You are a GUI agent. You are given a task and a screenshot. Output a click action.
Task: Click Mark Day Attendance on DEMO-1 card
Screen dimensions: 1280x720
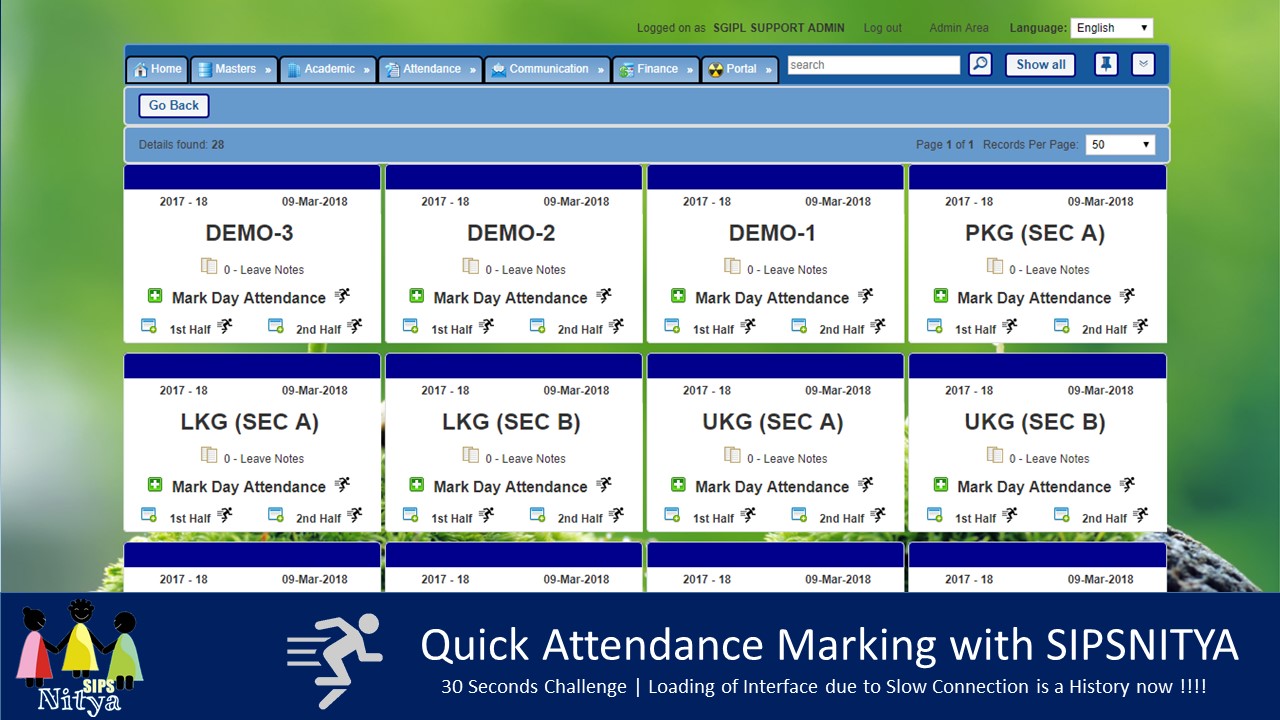coord(772,298)
